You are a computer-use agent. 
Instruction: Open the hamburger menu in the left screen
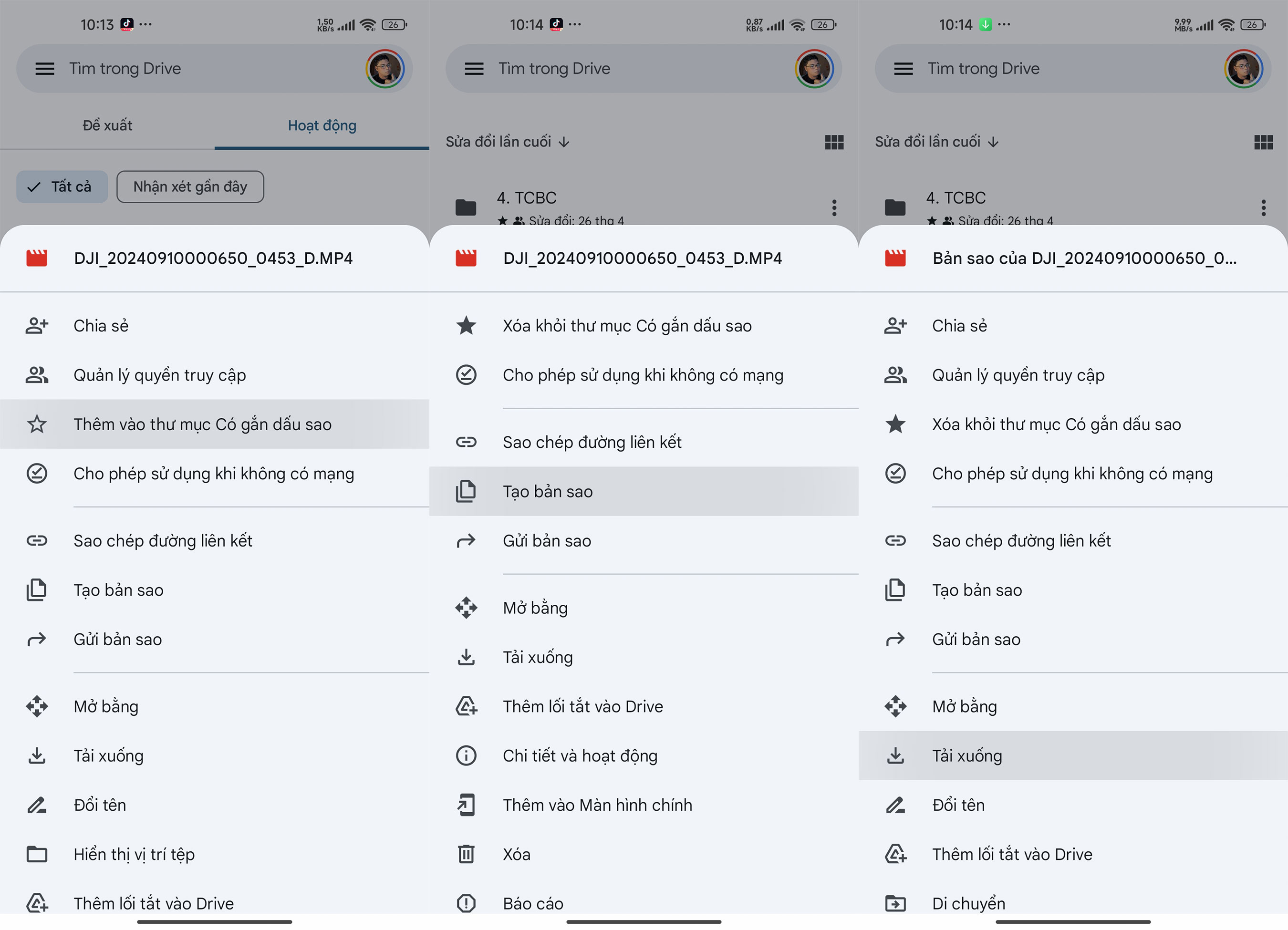45,69
